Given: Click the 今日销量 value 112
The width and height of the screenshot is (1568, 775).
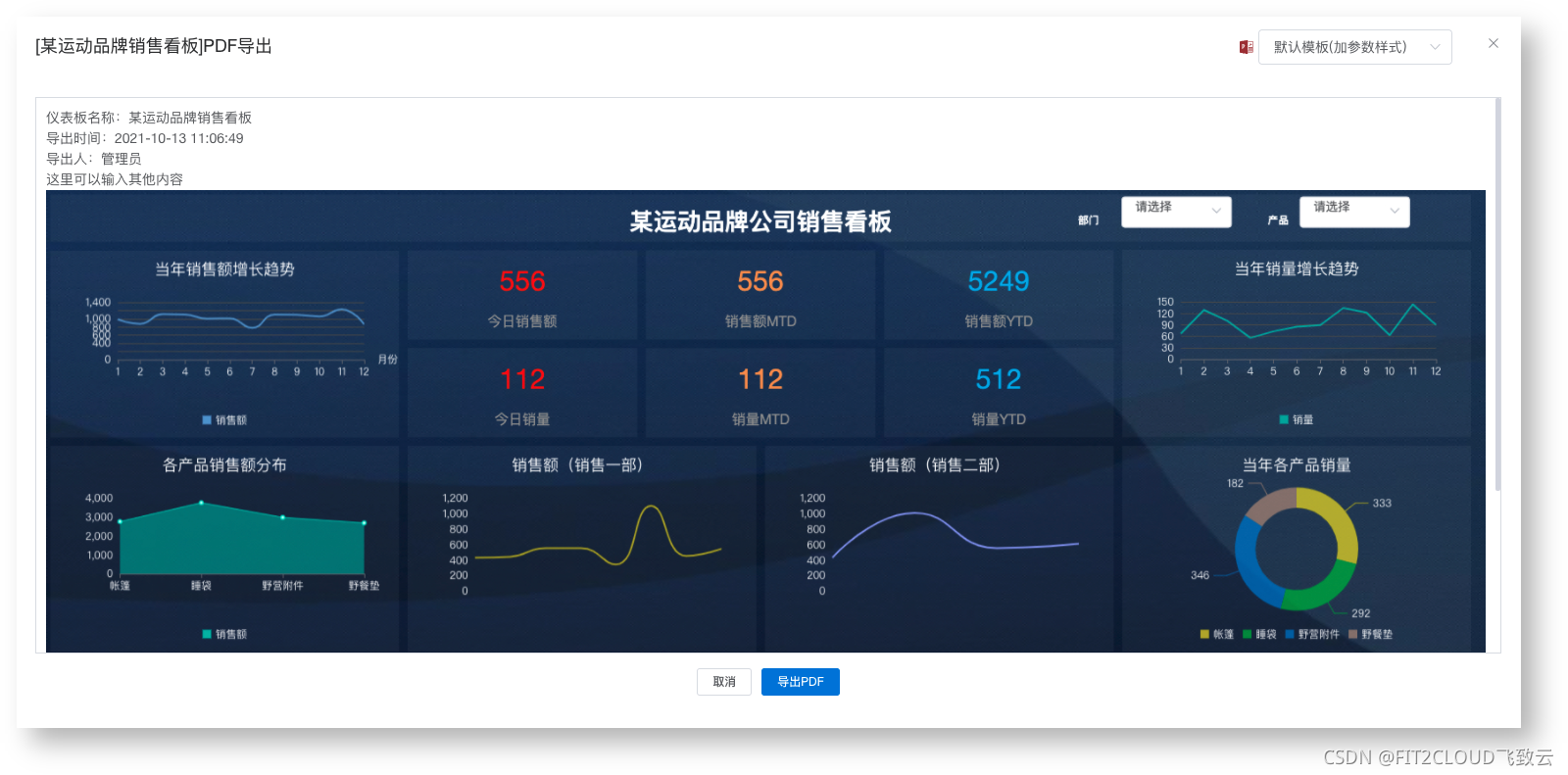Looking at the screenshot, I should point(522,380).
